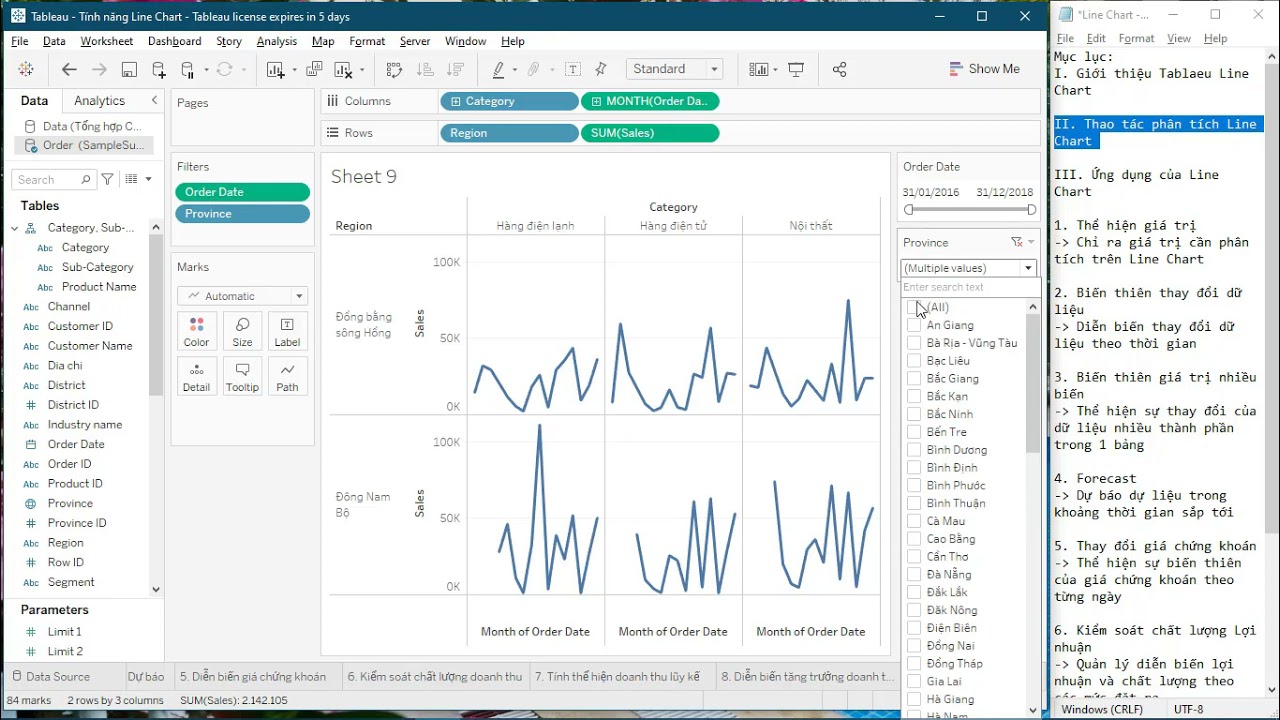Go to the Data Source tab

50,677
